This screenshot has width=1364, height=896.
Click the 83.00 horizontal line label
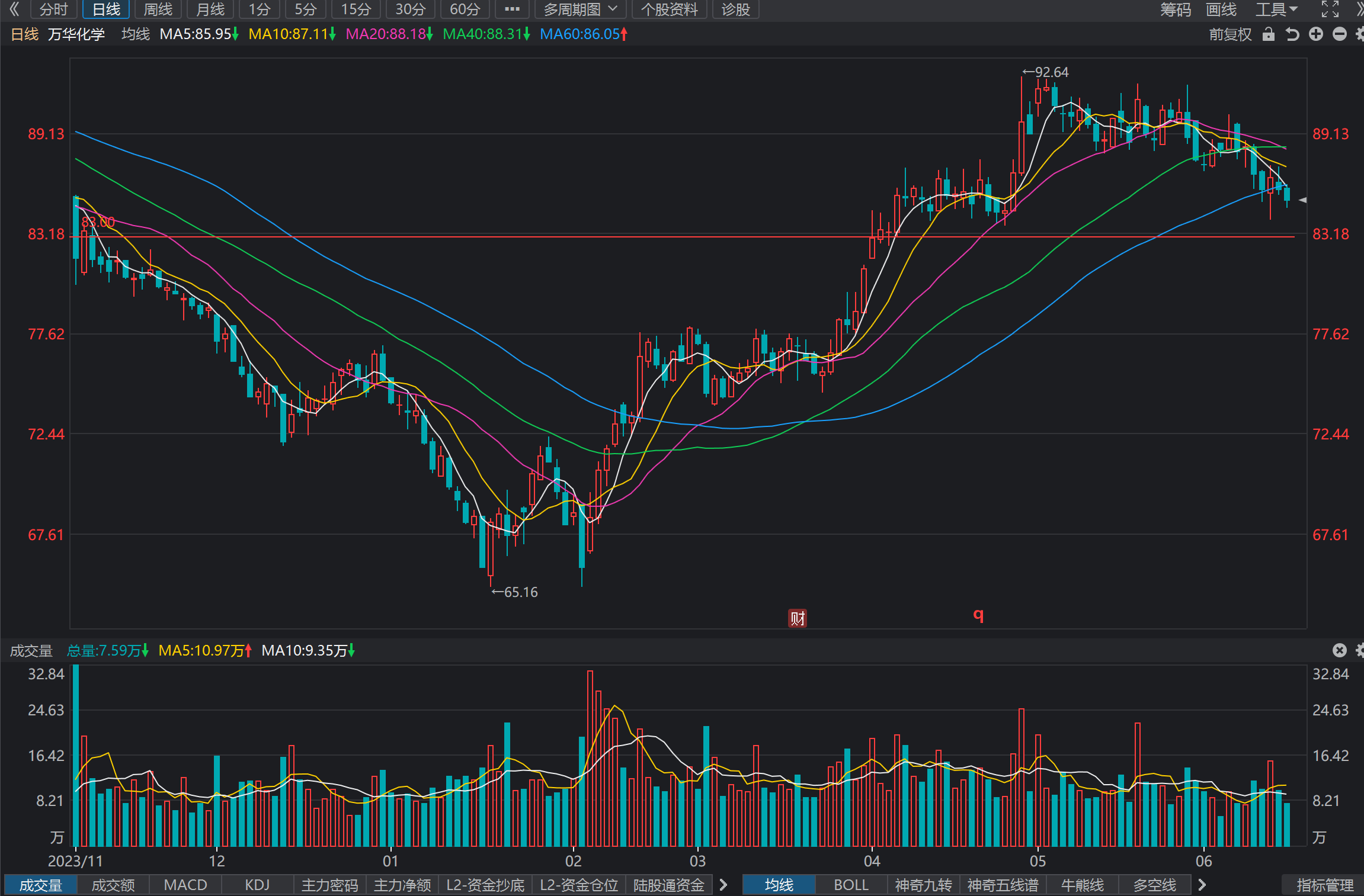98,222
